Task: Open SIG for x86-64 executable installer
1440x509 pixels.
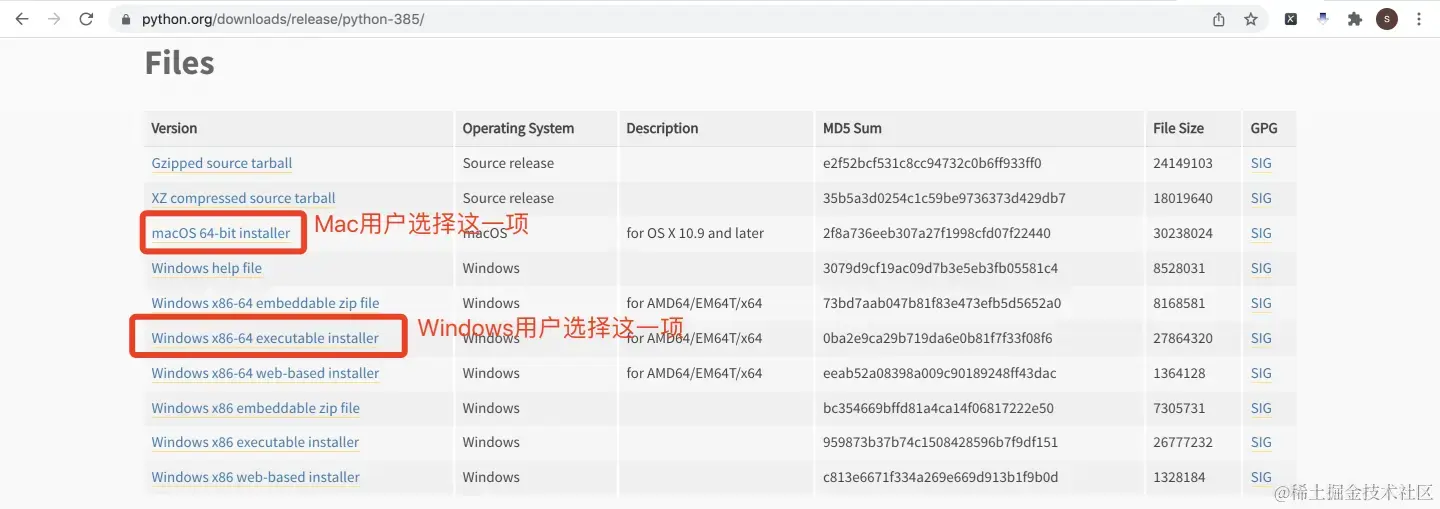Action: pyautogui.click(x=1261, y=338)
